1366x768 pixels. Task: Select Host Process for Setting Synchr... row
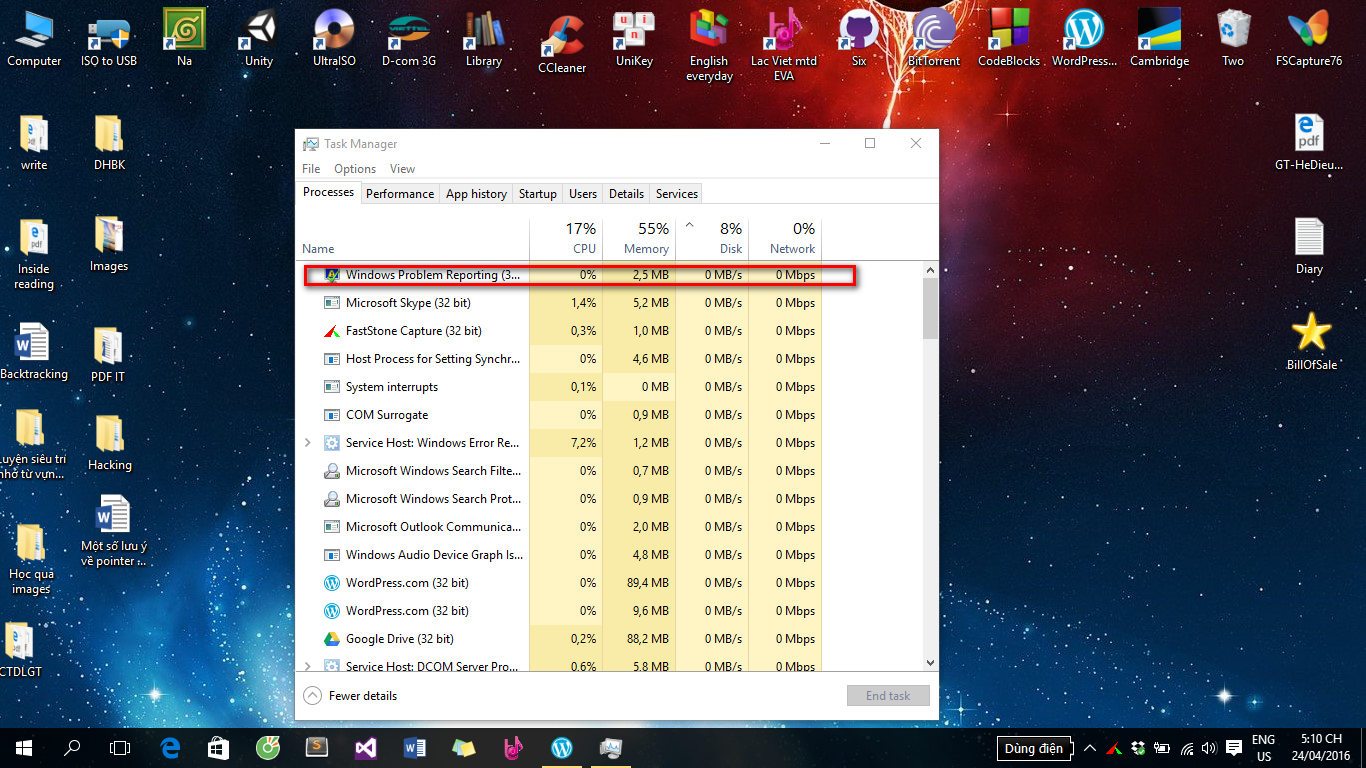point(561,359)
